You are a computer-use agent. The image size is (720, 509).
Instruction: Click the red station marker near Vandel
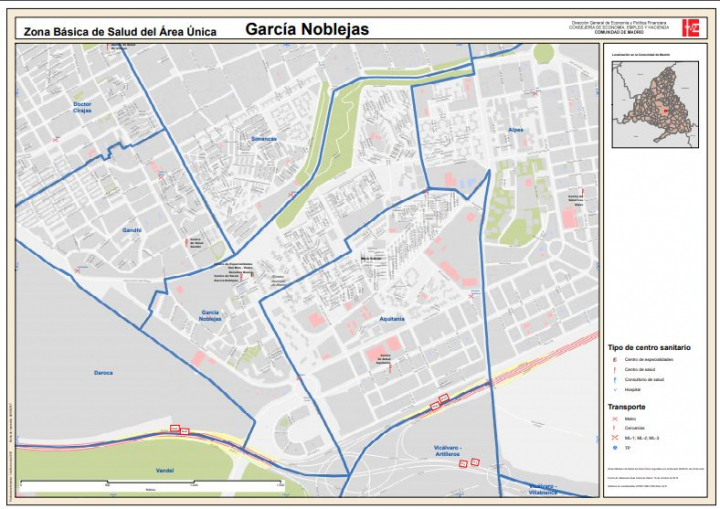click(x=179, y=430)
